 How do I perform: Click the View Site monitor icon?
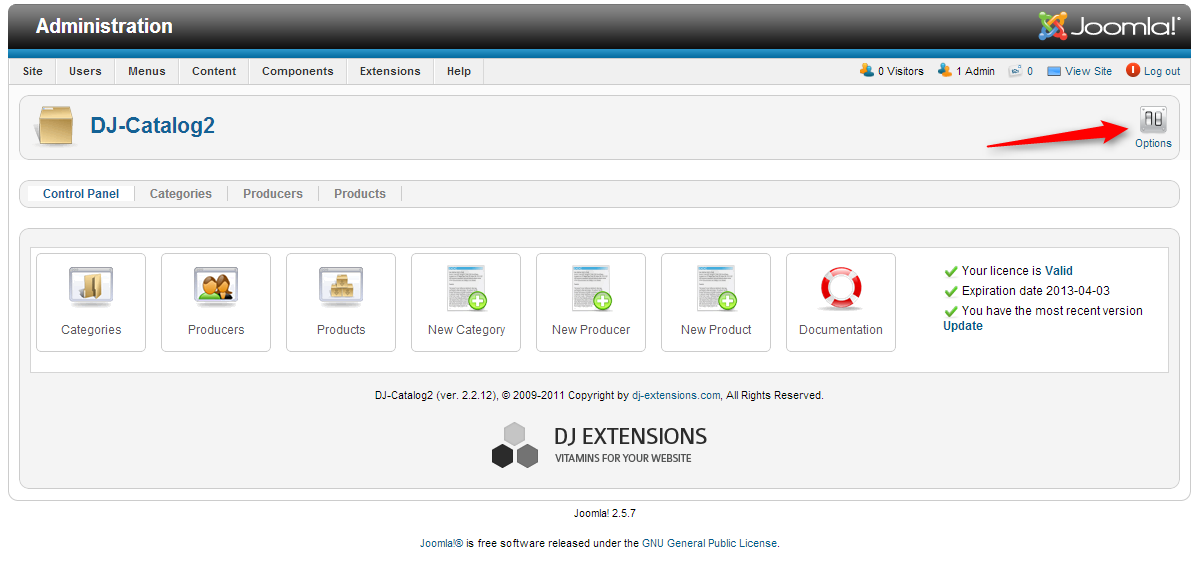coord(1054,71)
